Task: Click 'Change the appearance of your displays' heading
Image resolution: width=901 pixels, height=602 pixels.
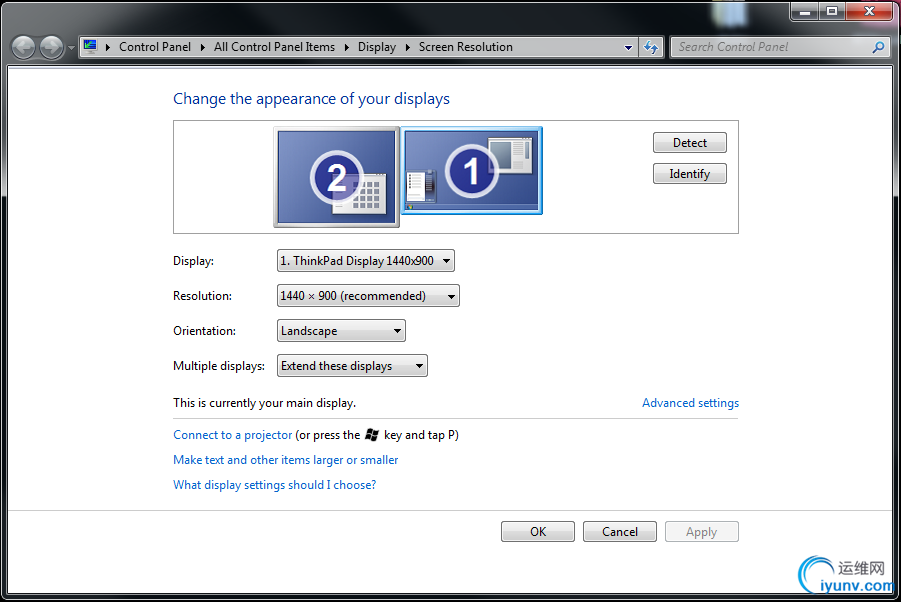Action: pyautogui.click(x=311, y=99)
